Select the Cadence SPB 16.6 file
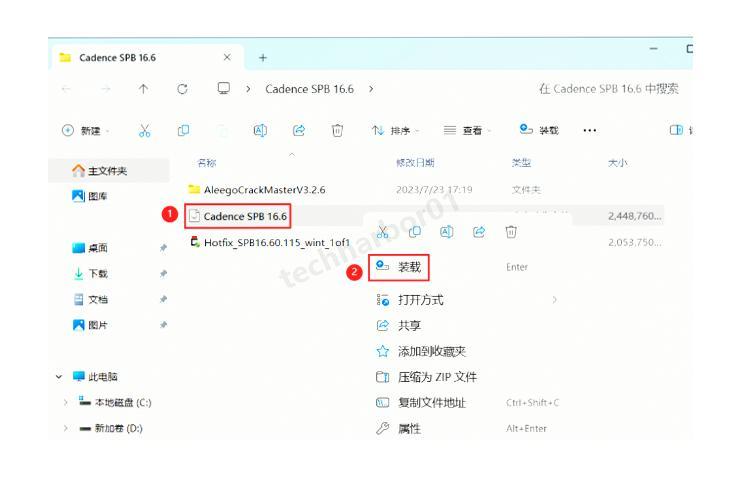This screenshot has width=741, height=477. coord(238,217)
